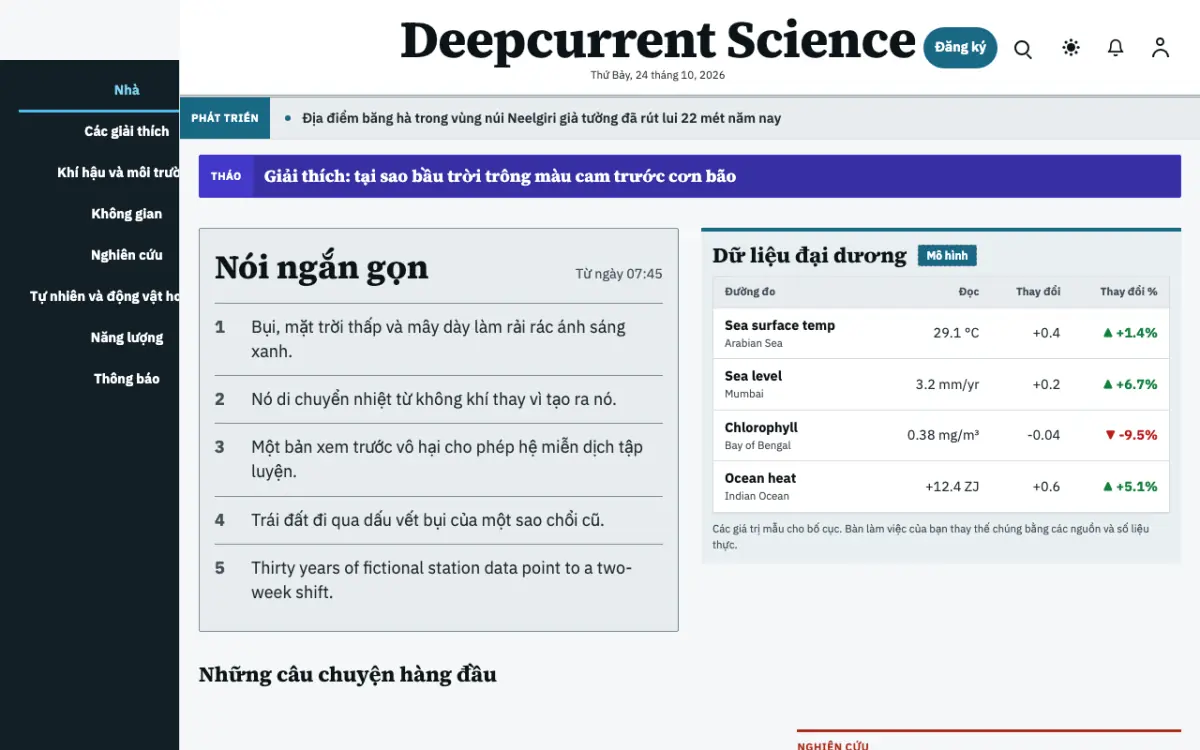The height and width of the screenshot is (750, 1200).
Task: Open brief item 4 about comet dust
Action: pos(438,520)
